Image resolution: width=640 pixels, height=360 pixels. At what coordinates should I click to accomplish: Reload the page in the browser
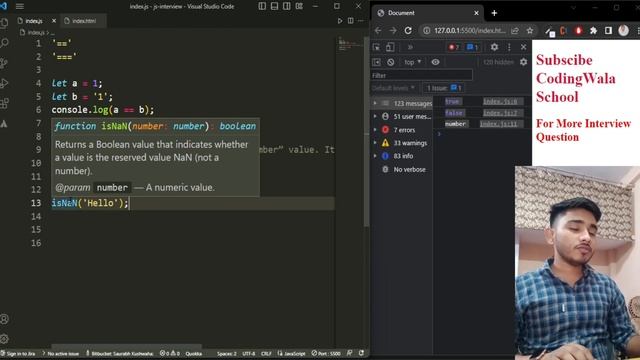click(x=408, y=30)
